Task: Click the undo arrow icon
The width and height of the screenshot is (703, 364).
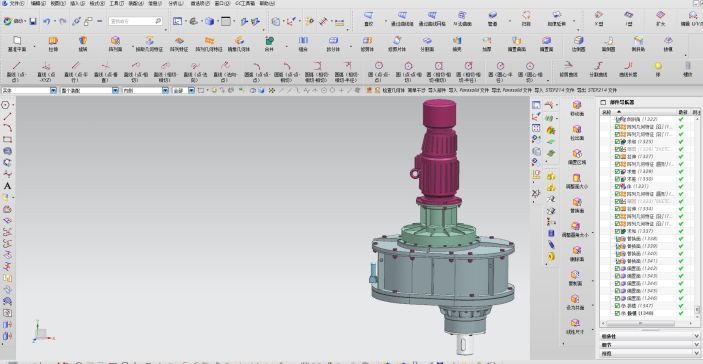Action: pyautogui.click(x=47, y=21)
